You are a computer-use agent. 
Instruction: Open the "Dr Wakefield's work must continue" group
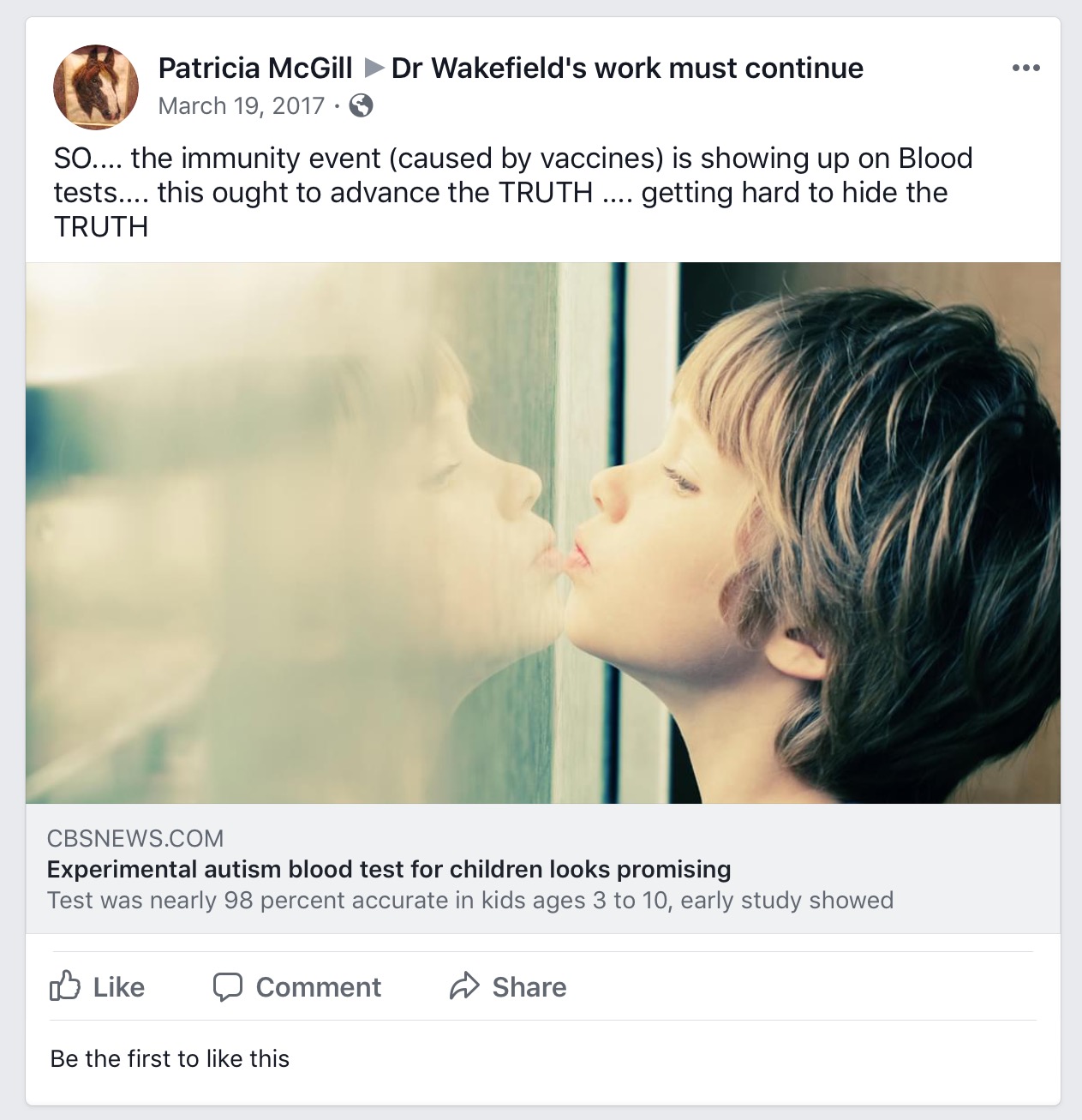pos(627,68)
